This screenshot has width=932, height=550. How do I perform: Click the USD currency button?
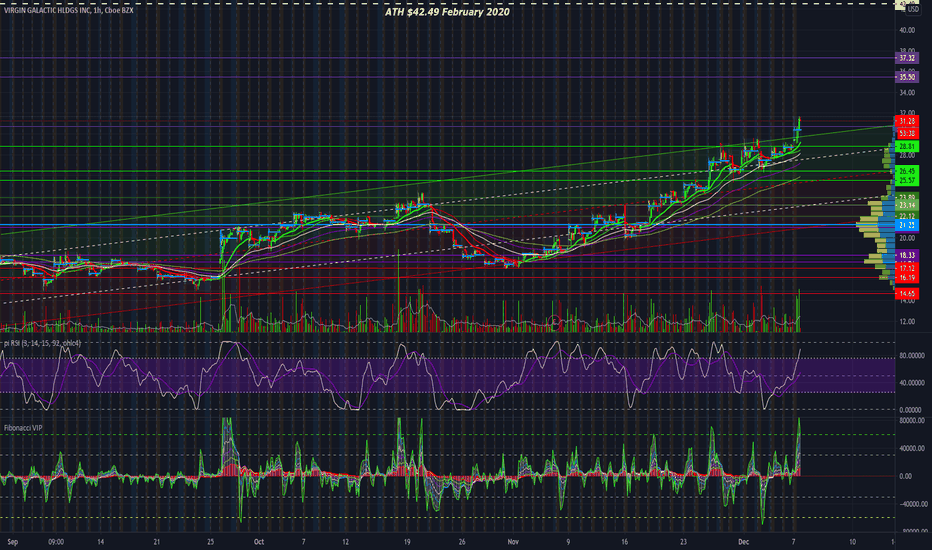point(912,10)
